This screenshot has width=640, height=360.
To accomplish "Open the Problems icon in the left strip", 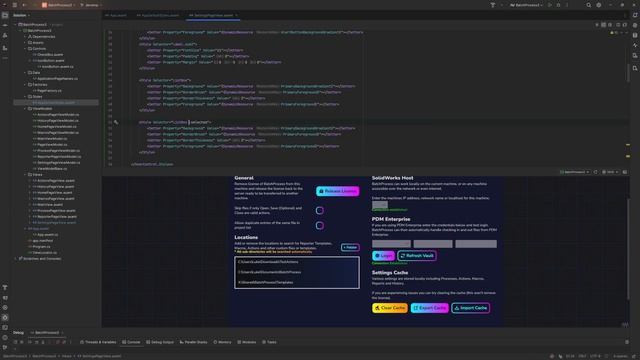I will pos(5,338).
